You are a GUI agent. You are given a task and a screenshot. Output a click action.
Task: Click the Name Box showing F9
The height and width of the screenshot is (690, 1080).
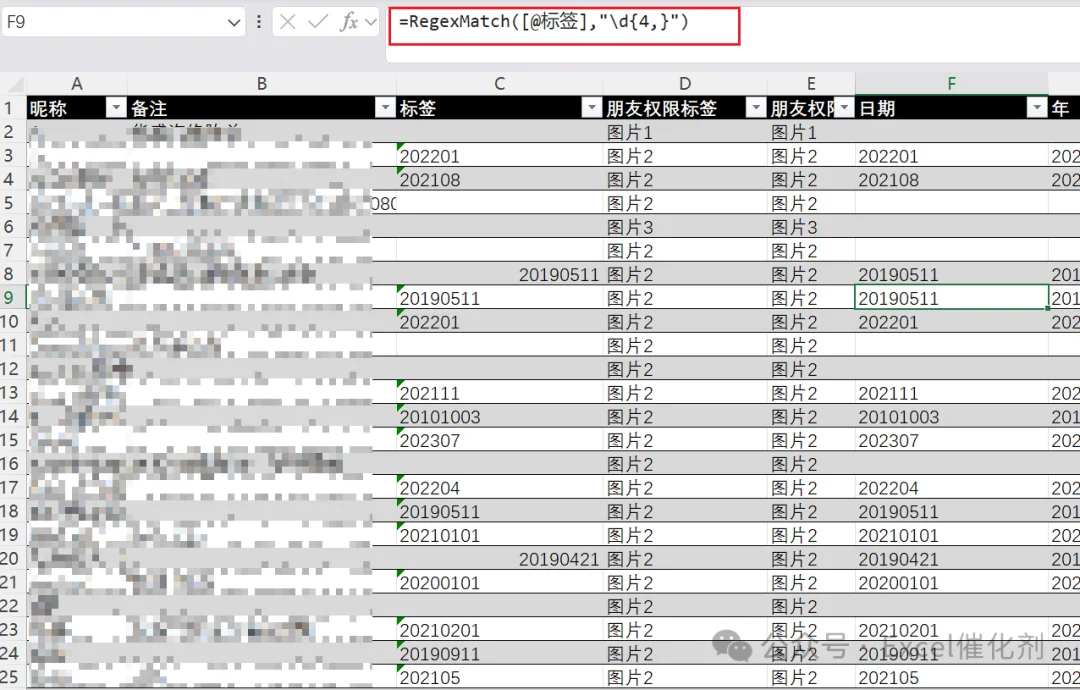pyautogui.click(x=123, y=22)
